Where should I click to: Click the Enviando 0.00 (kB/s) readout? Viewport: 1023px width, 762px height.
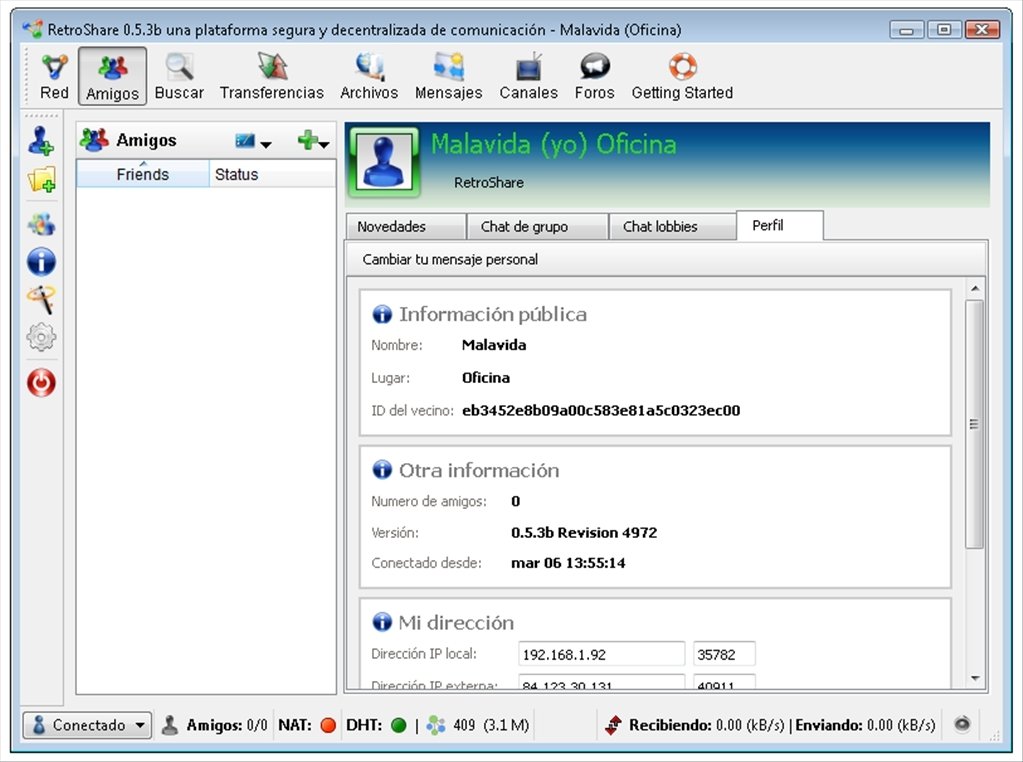(865, 725)
